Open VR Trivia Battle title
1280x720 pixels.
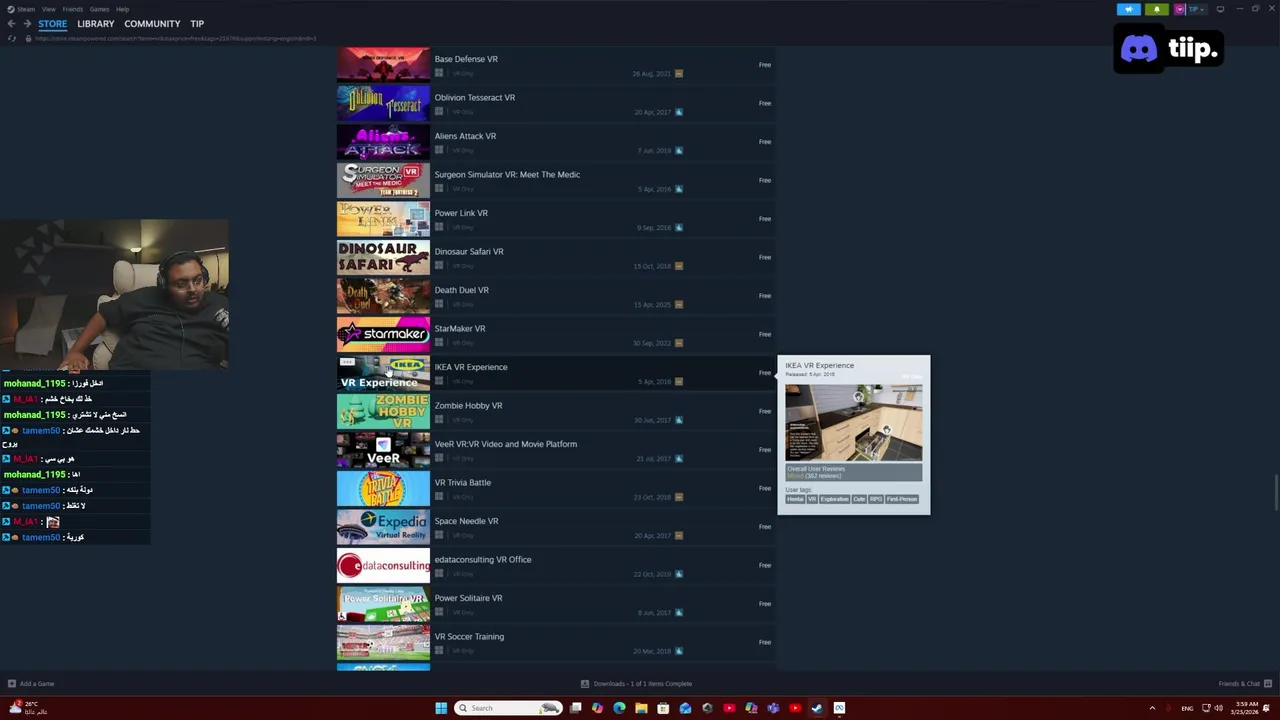pos(463,483)
